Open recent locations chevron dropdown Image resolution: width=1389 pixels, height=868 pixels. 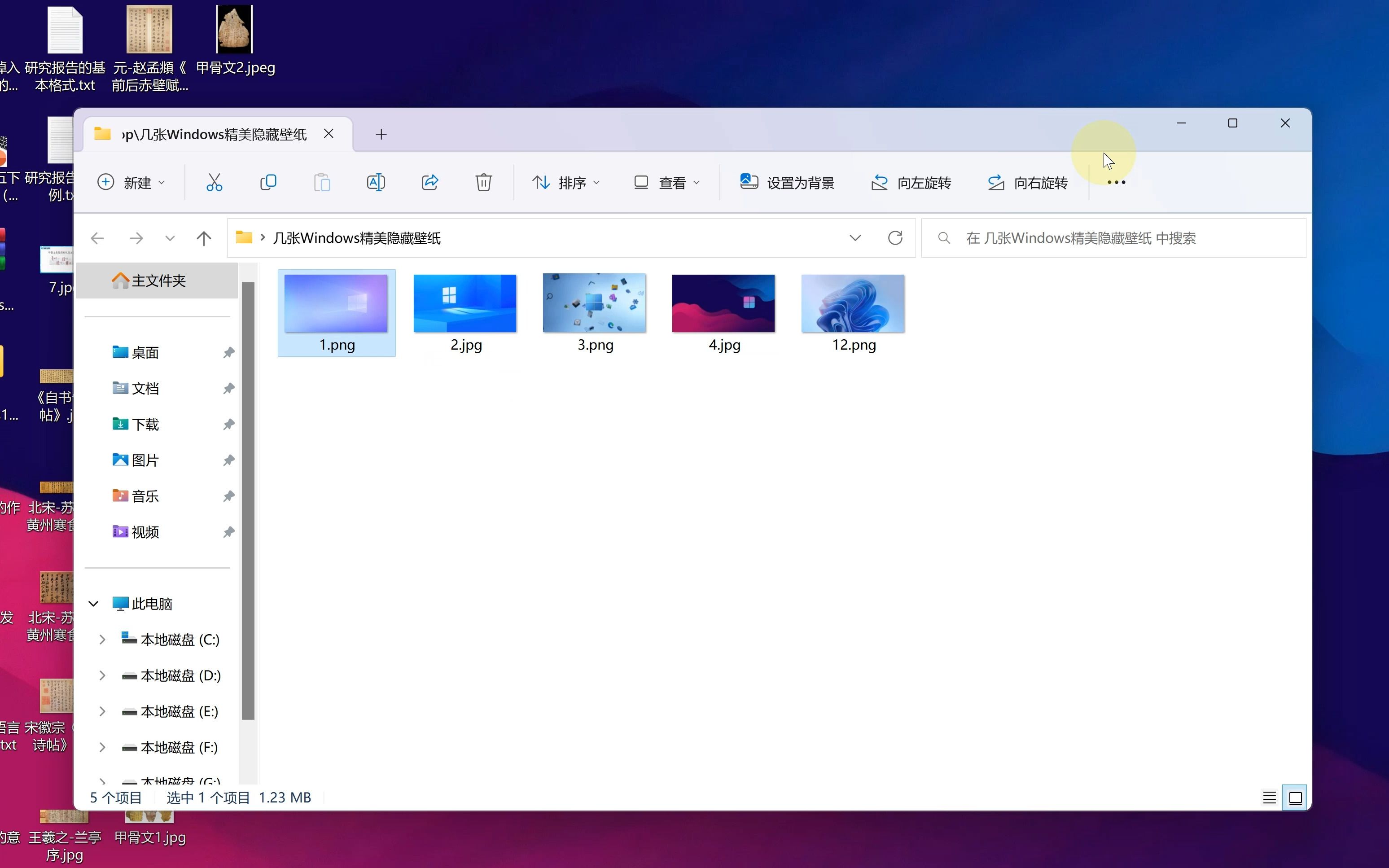tap(170, 238)
